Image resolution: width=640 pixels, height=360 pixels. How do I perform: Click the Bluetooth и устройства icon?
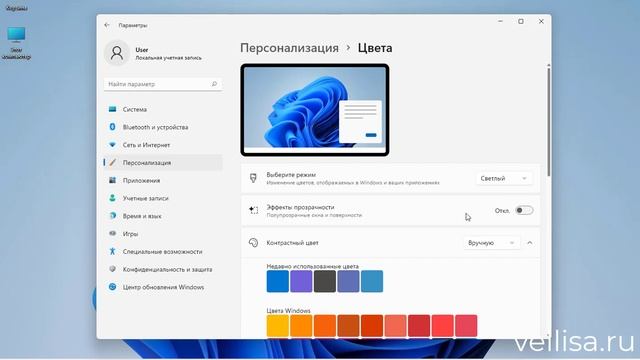[x=112, y=127]
